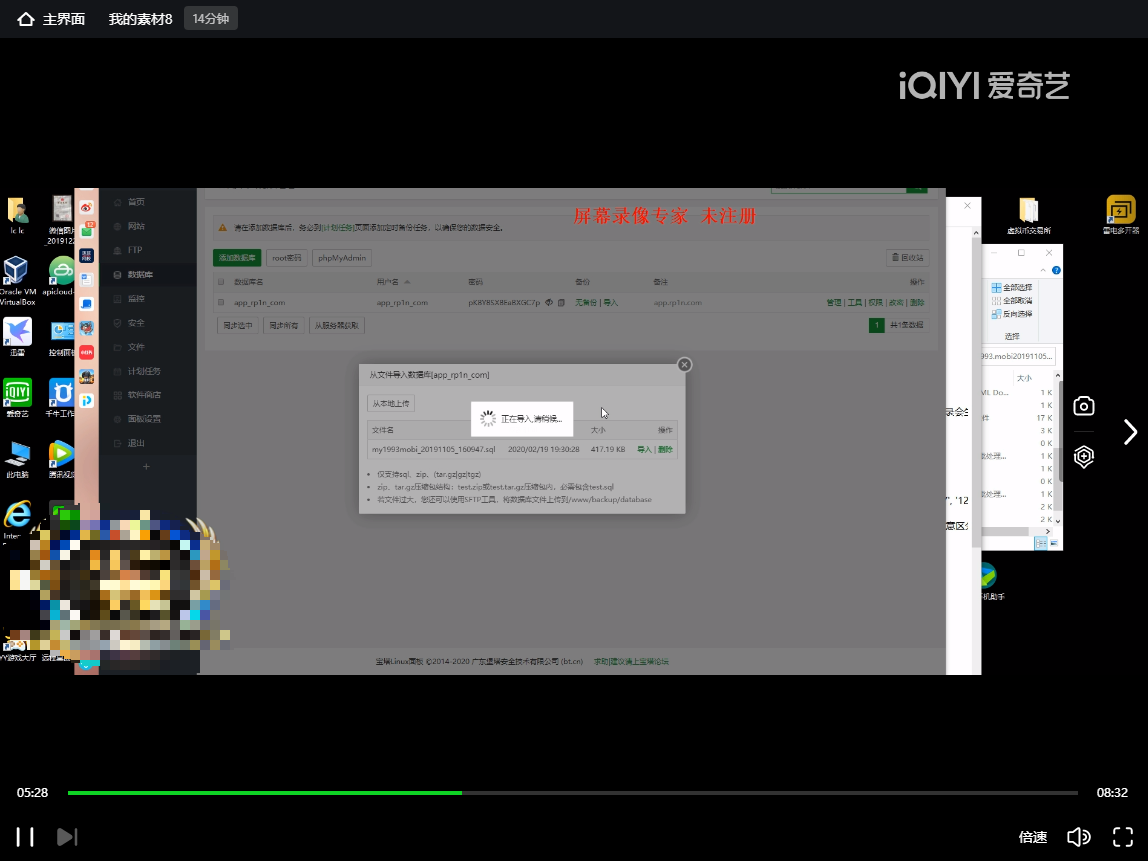1148x861 pixels.
Task: Click page number 1 in pagination
Action: (x=876, y=325)
